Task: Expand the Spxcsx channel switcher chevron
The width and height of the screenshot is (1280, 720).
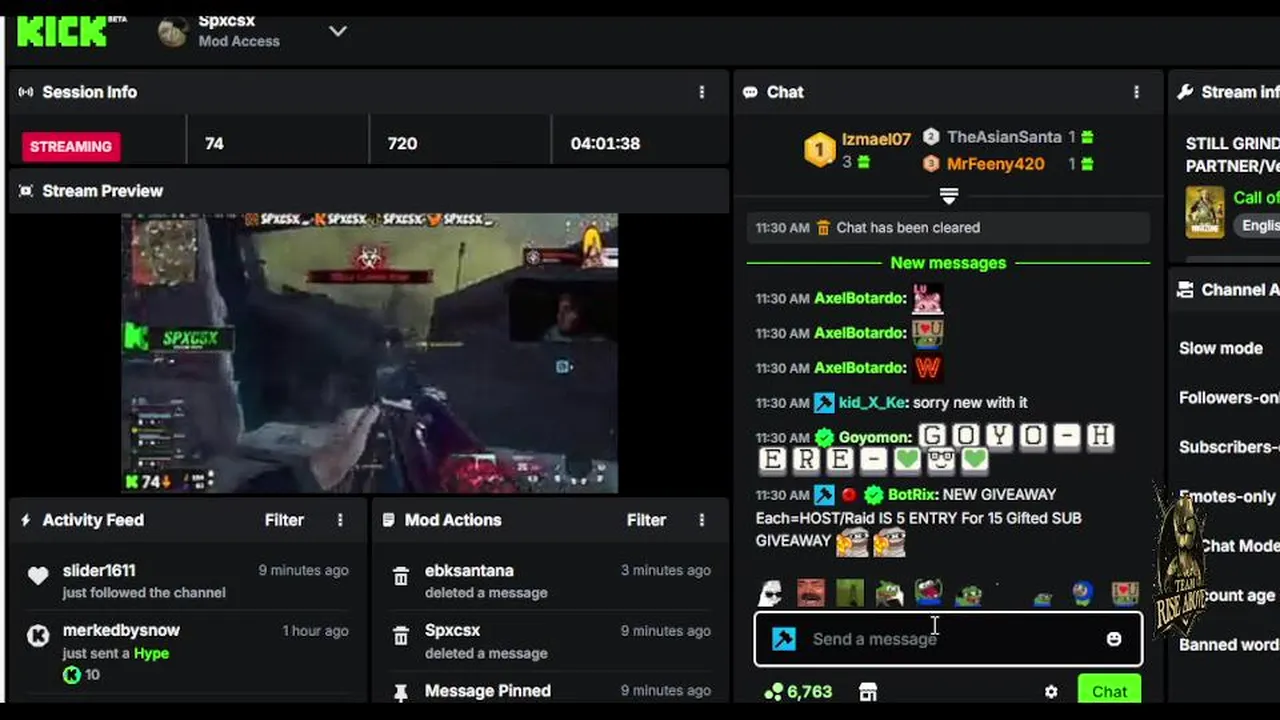Action: click(x=338, y=31)
